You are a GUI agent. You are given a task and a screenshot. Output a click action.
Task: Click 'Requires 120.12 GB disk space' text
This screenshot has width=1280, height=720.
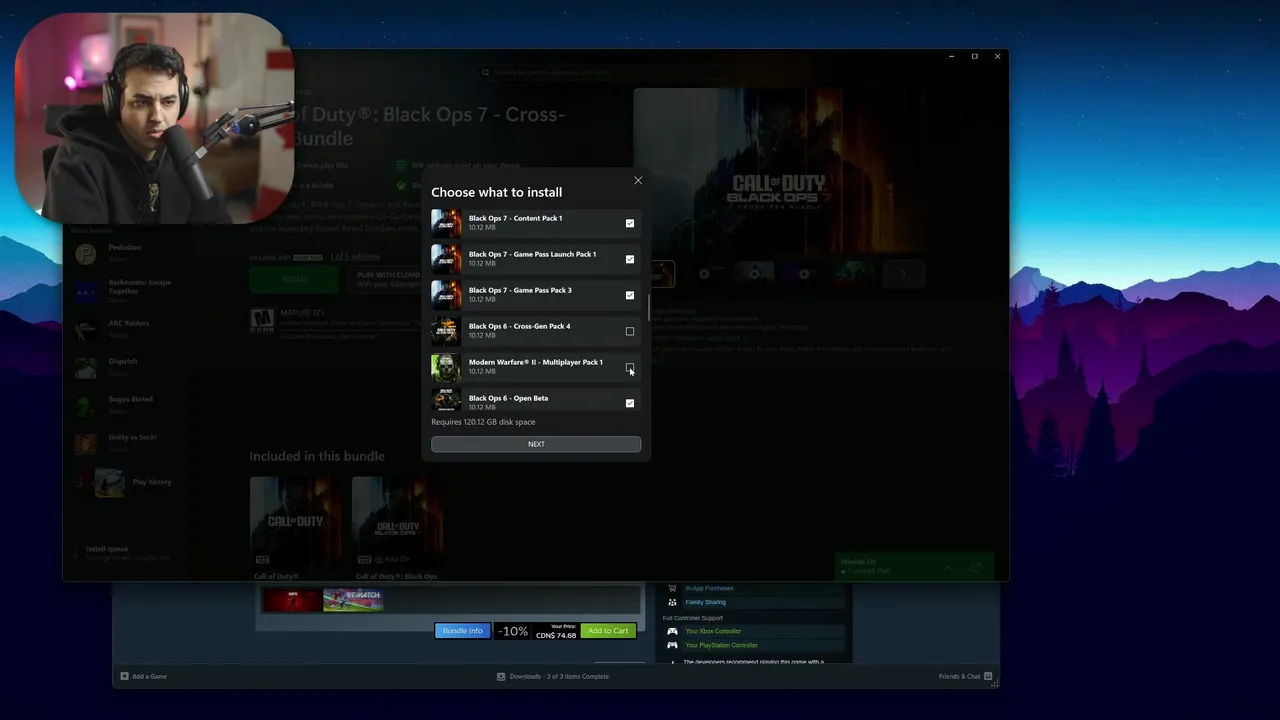click(x=483, y=422)
